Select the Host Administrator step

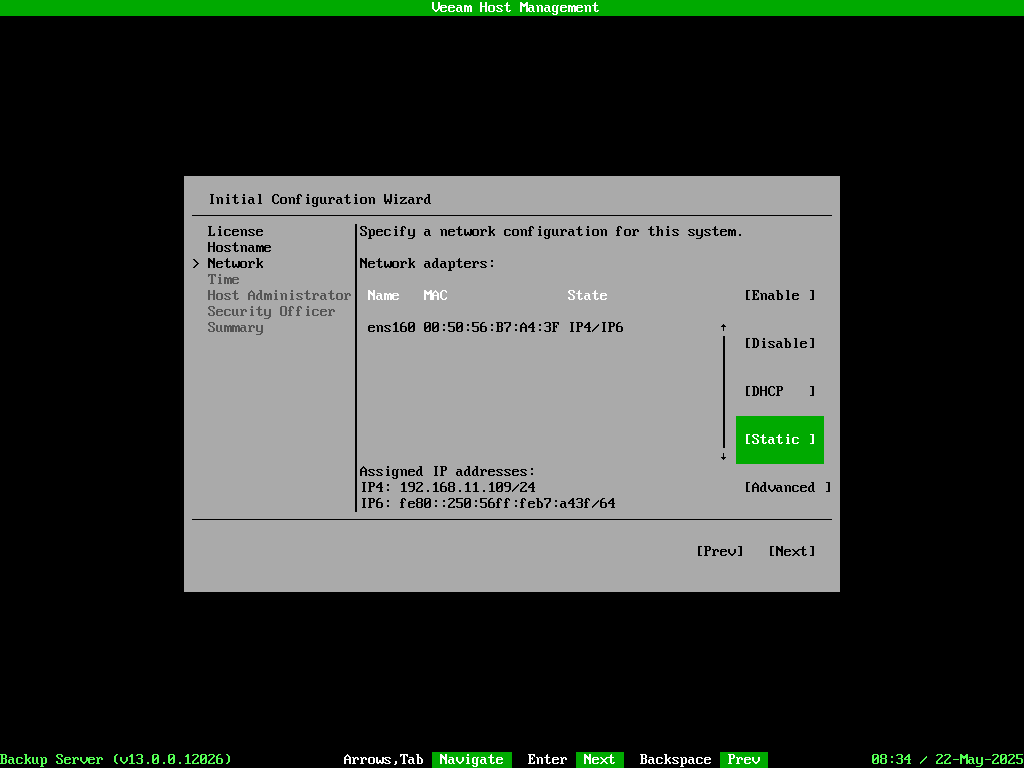click(279, 295)
